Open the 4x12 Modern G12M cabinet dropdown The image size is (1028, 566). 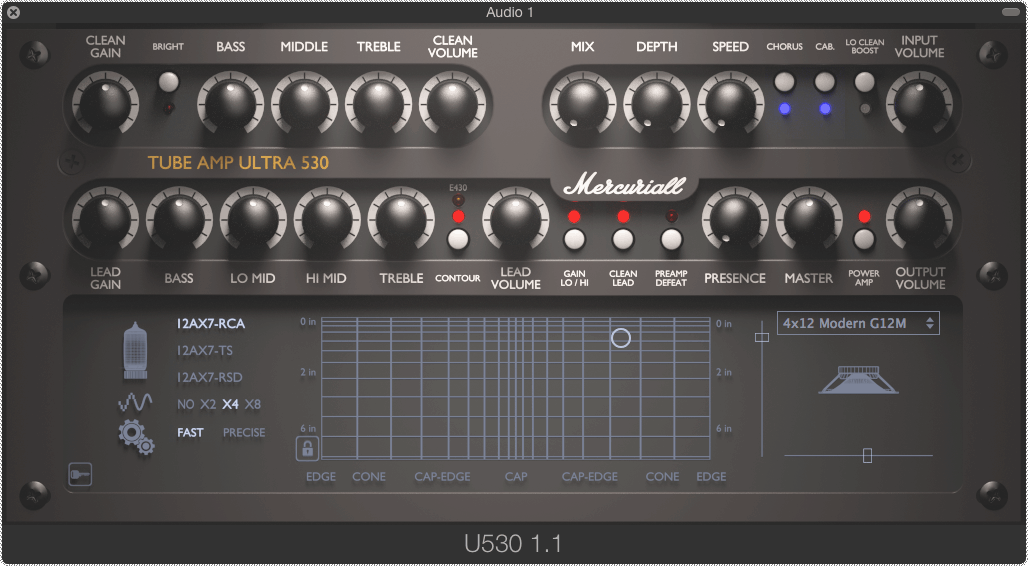point(858,323)
